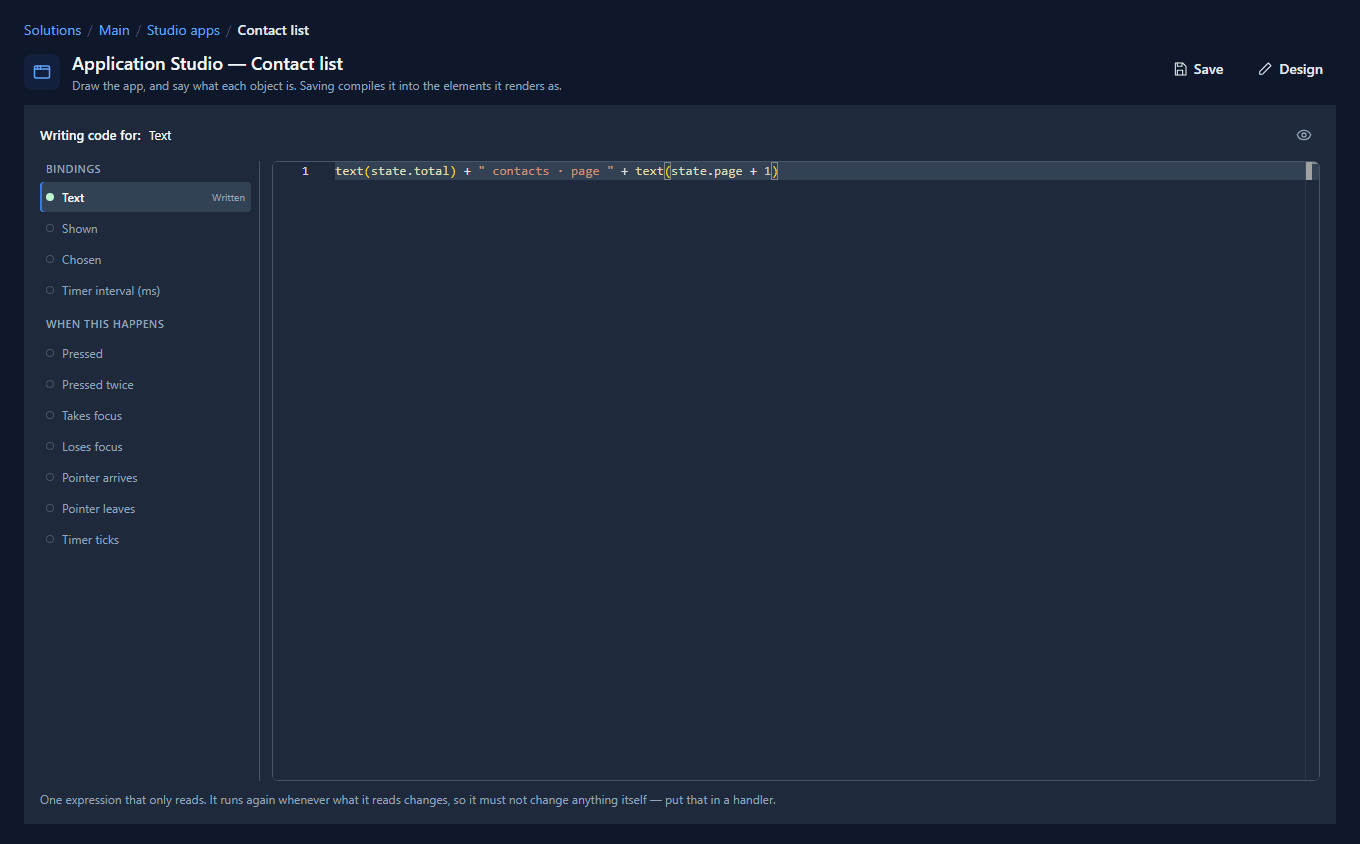Click the Written status label on Text
1360x844 pixels.
(228, 197)
